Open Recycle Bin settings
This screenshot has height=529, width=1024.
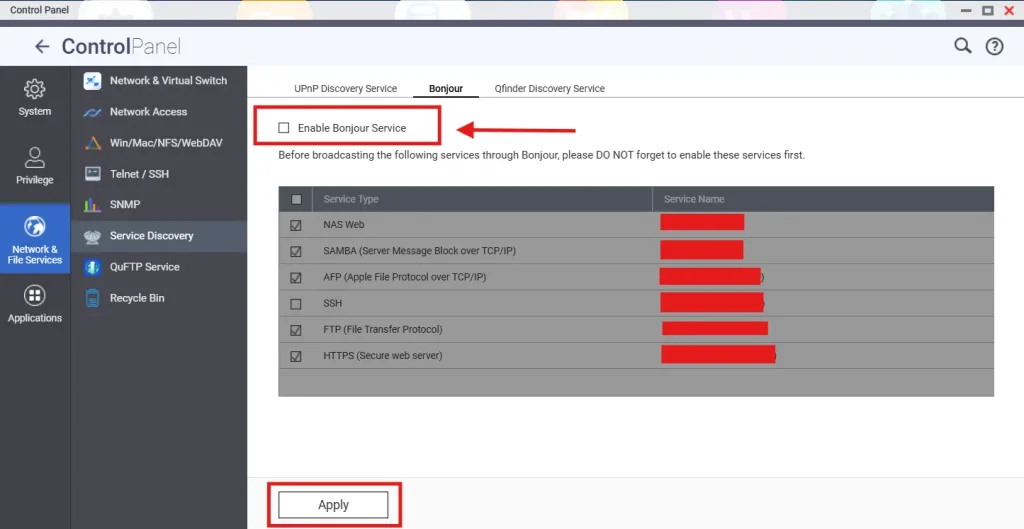click(x=159, y=298)
